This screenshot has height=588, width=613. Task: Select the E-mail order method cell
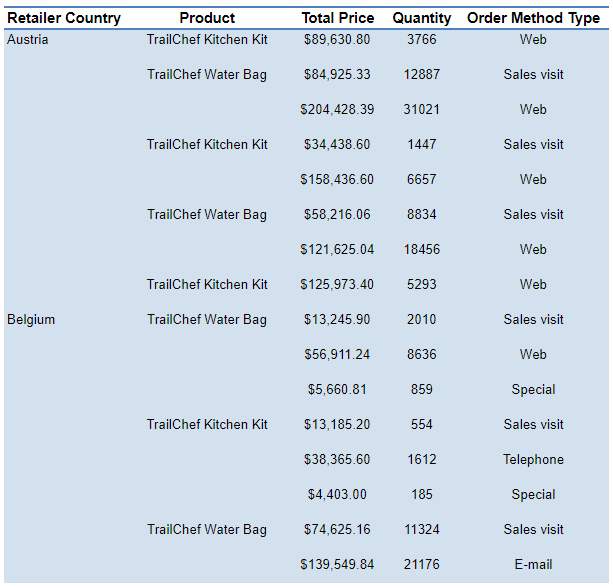click(x=533, y=565)
